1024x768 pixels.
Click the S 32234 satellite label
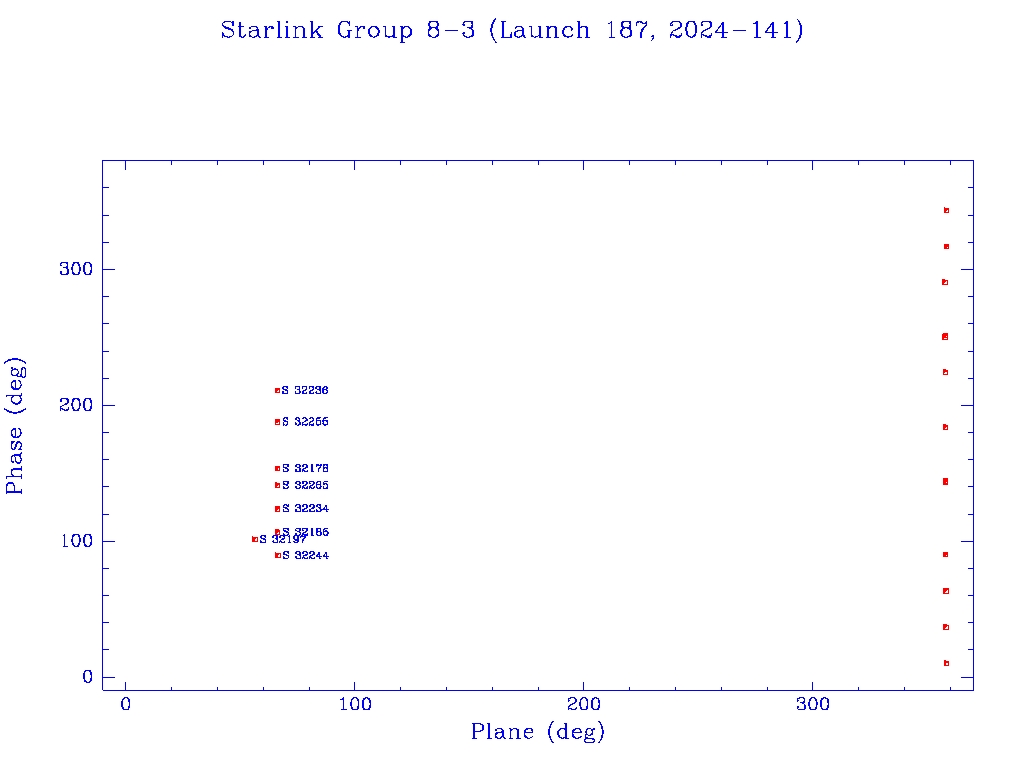(305, 509)
